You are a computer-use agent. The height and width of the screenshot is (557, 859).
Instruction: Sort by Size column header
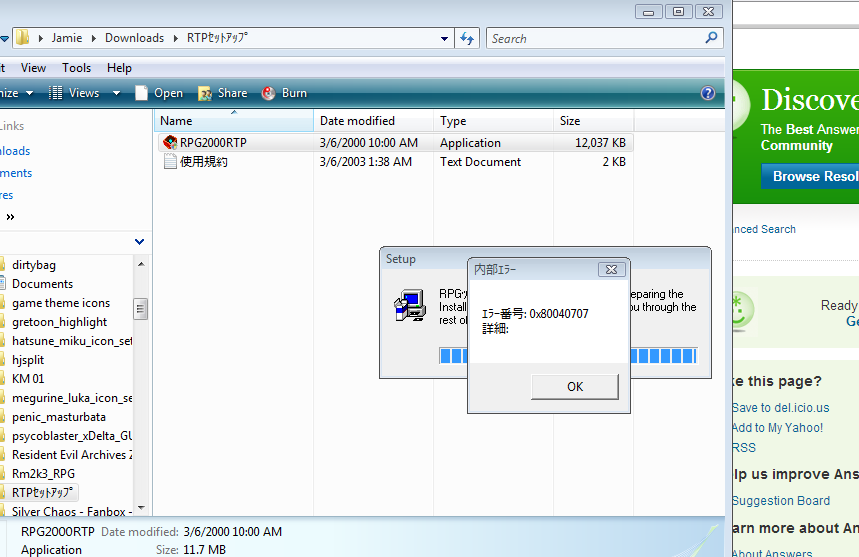pos(593,120)
